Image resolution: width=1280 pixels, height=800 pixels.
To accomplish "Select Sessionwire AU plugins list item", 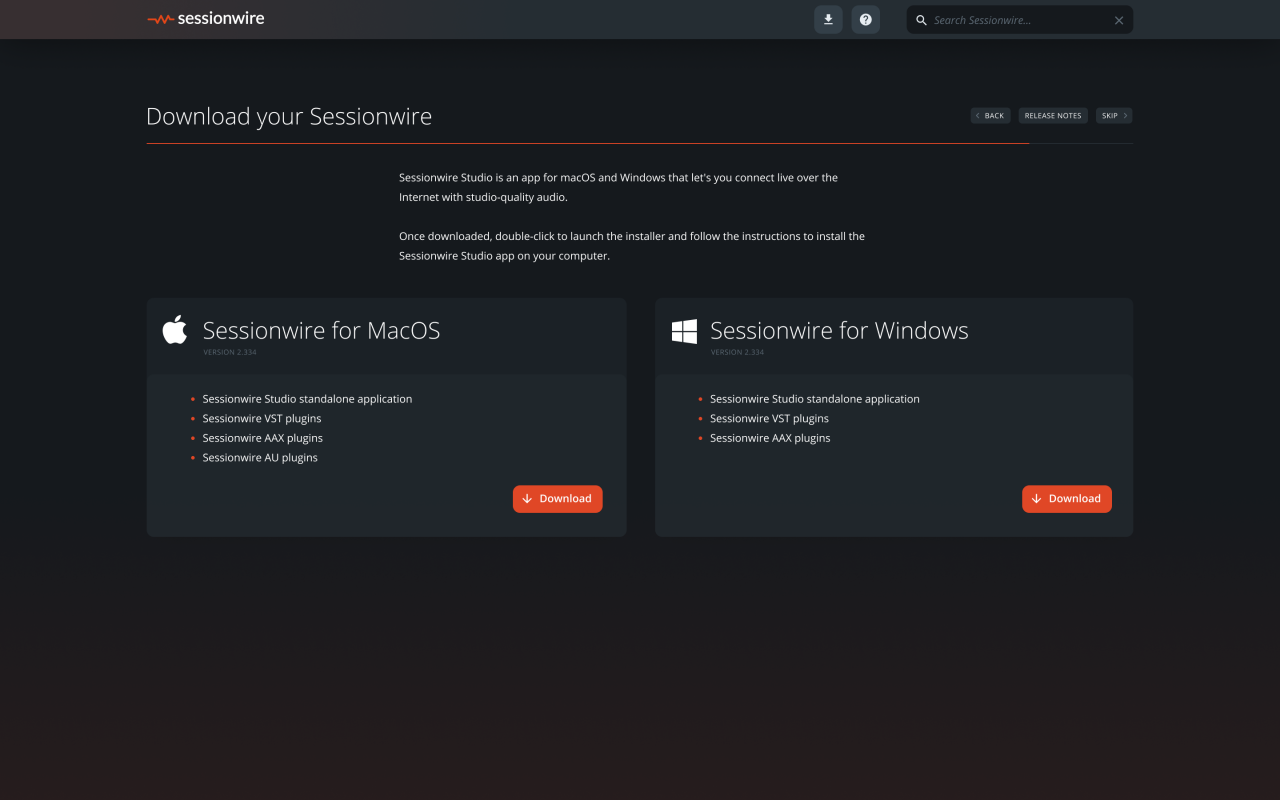I will (260, 457).
